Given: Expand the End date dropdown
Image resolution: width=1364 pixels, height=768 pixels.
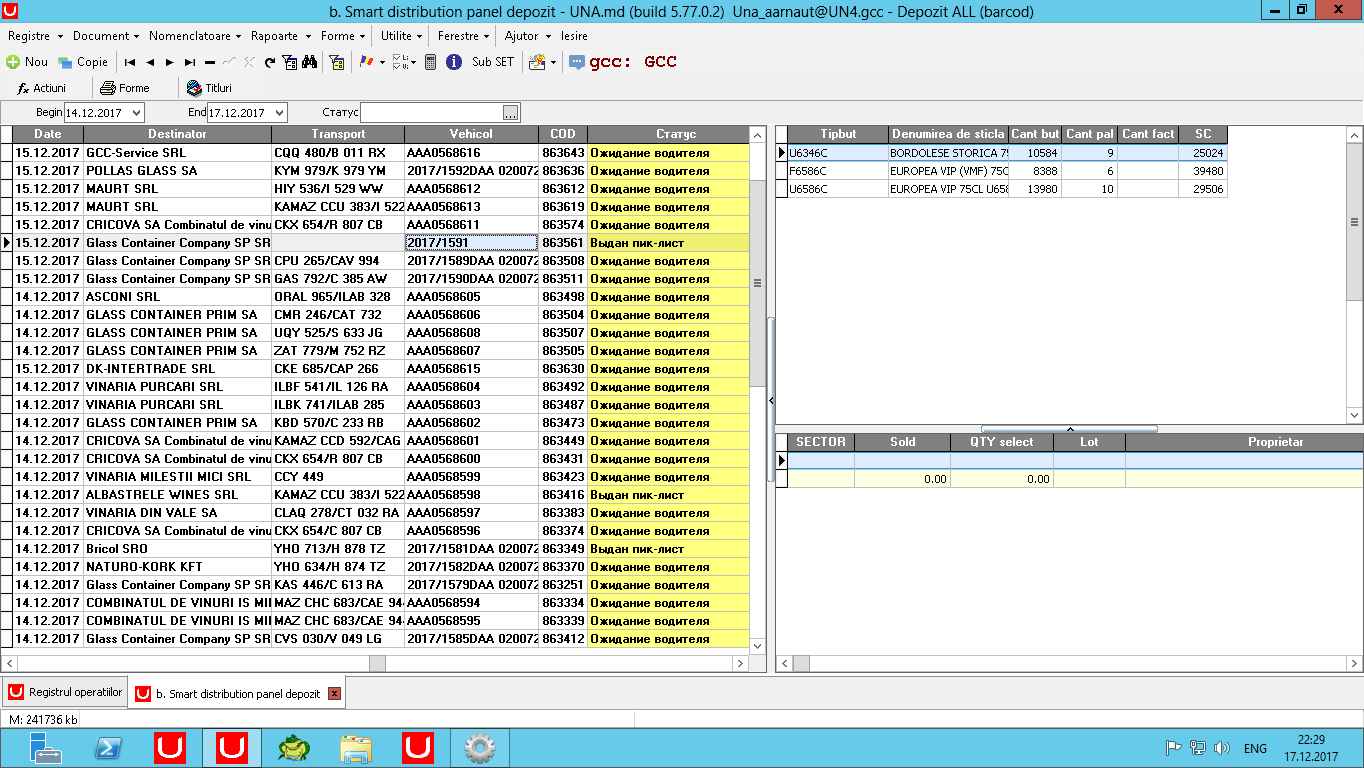Looking at the screenshot, I should [279, 113].
